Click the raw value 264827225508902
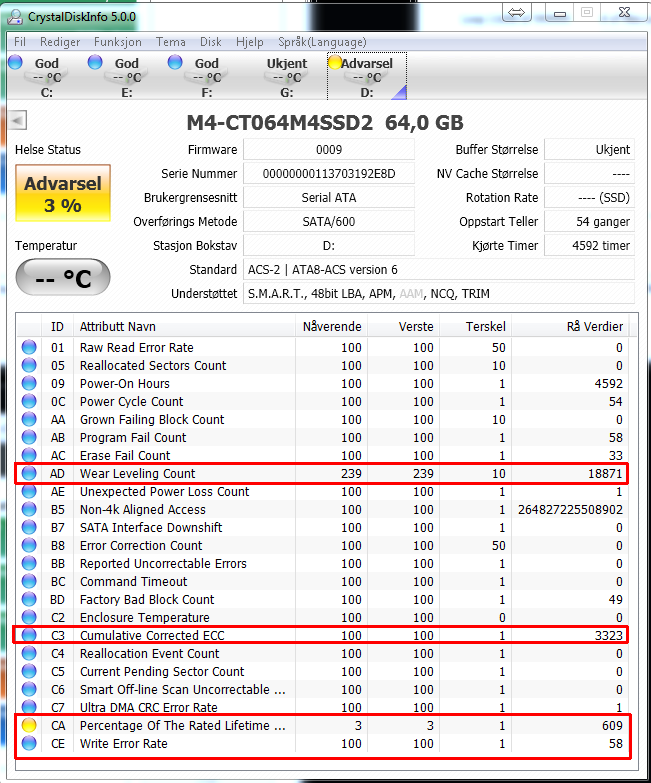The width and height of the screenshot is (651, 783). 570,509
